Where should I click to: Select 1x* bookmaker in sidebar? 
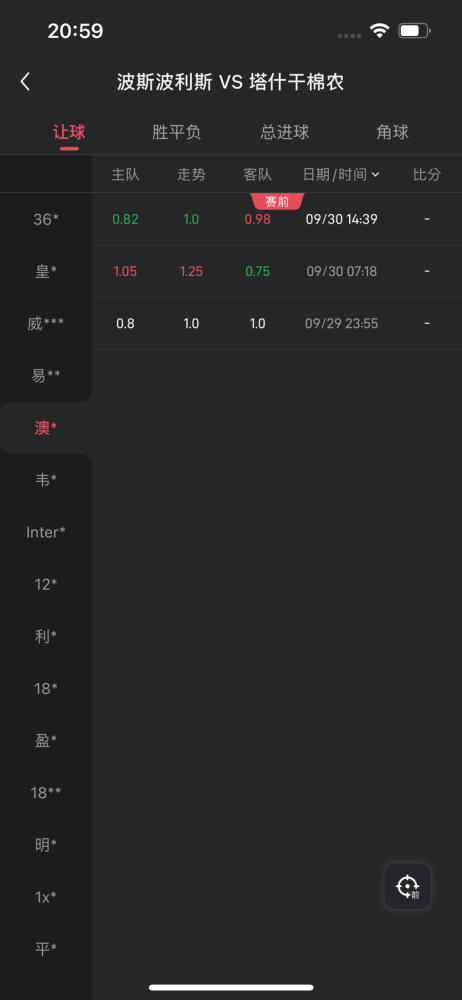(x=46, y=897)
